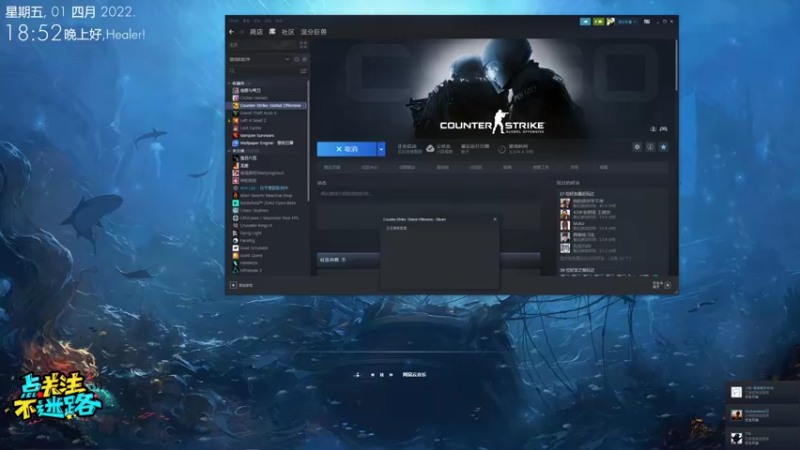Select Battlefield 2042 Open Beta in the list

coord(267,203)
